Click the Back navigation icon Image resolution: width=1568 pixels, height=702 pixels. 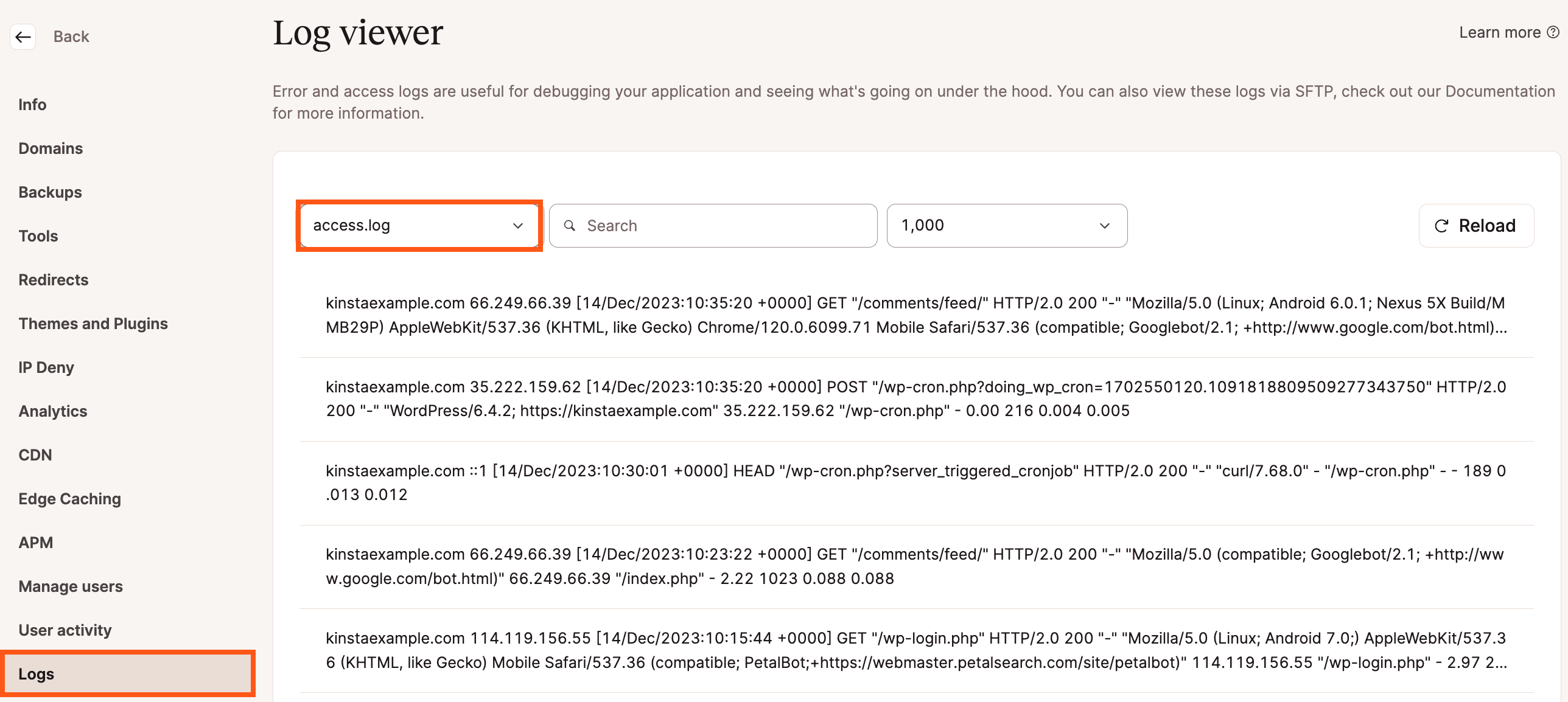pos(22,37)
